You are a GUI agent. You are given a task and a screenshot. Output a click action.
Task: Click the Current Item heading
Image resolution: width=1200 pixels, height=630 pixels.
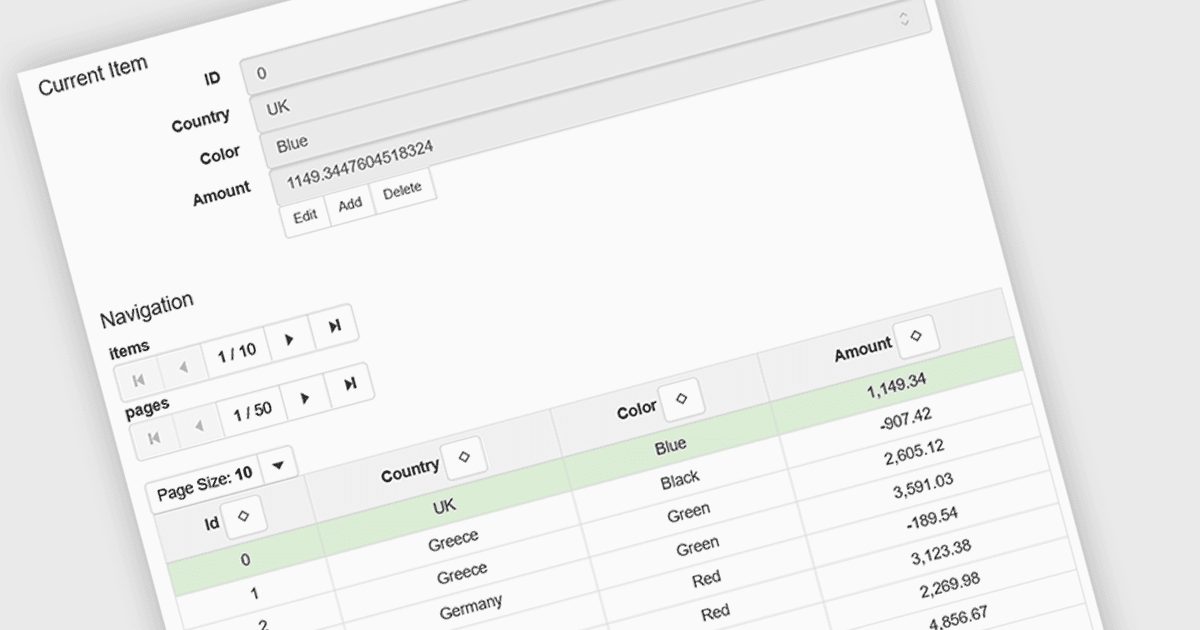[x=93, y=76]
